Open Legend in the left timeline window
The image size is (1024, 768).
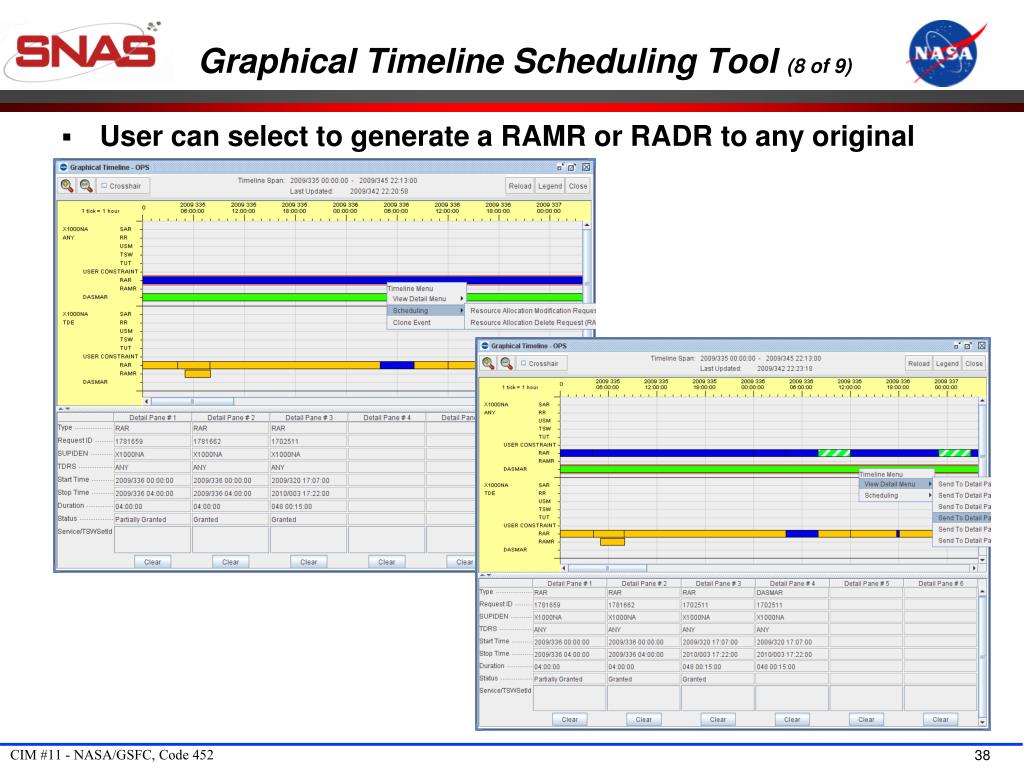(550, 186)
